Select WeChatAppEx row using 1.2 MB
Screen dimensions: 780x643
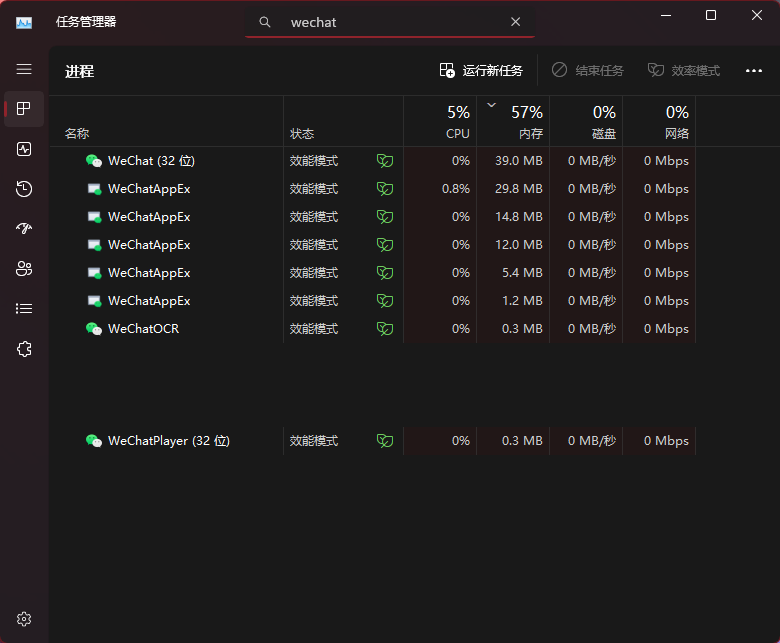pos(373,301)
